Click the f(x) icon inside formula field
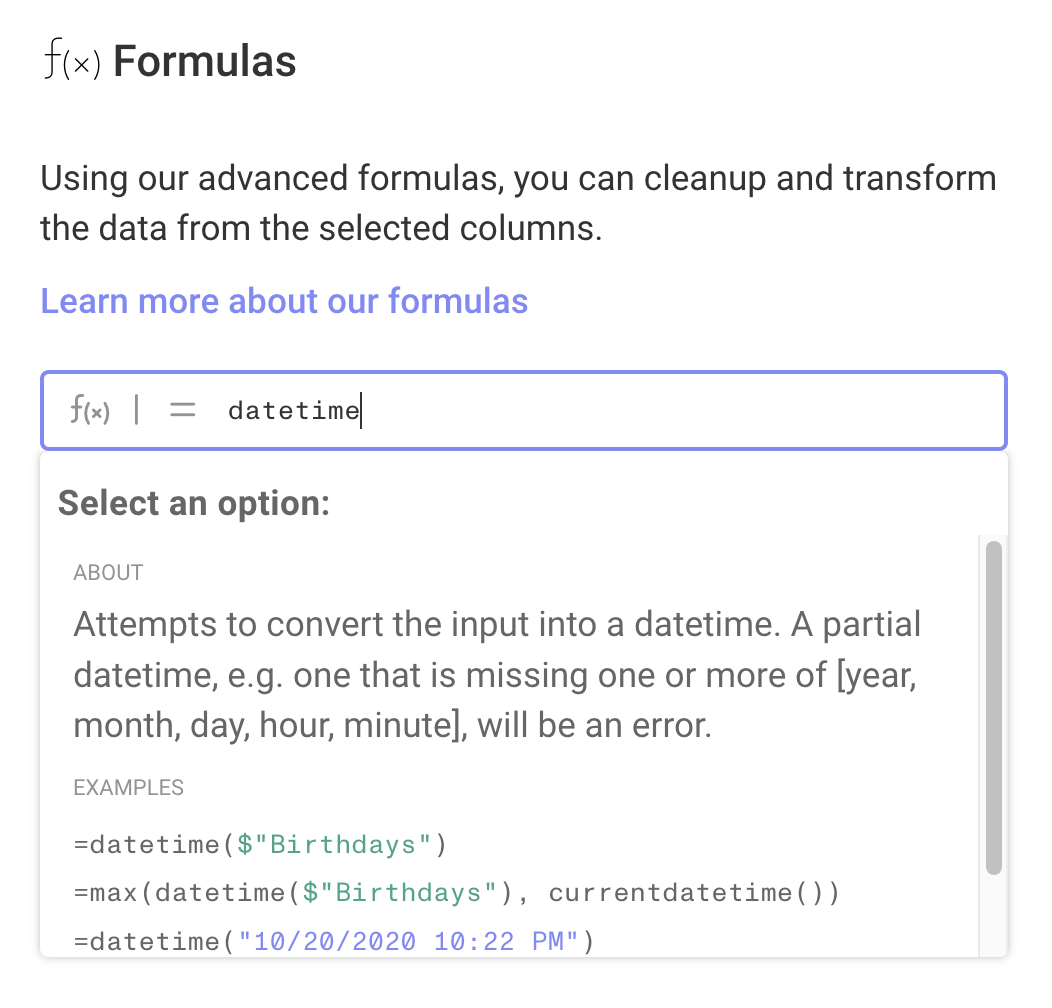 click(x=89, y=410)
